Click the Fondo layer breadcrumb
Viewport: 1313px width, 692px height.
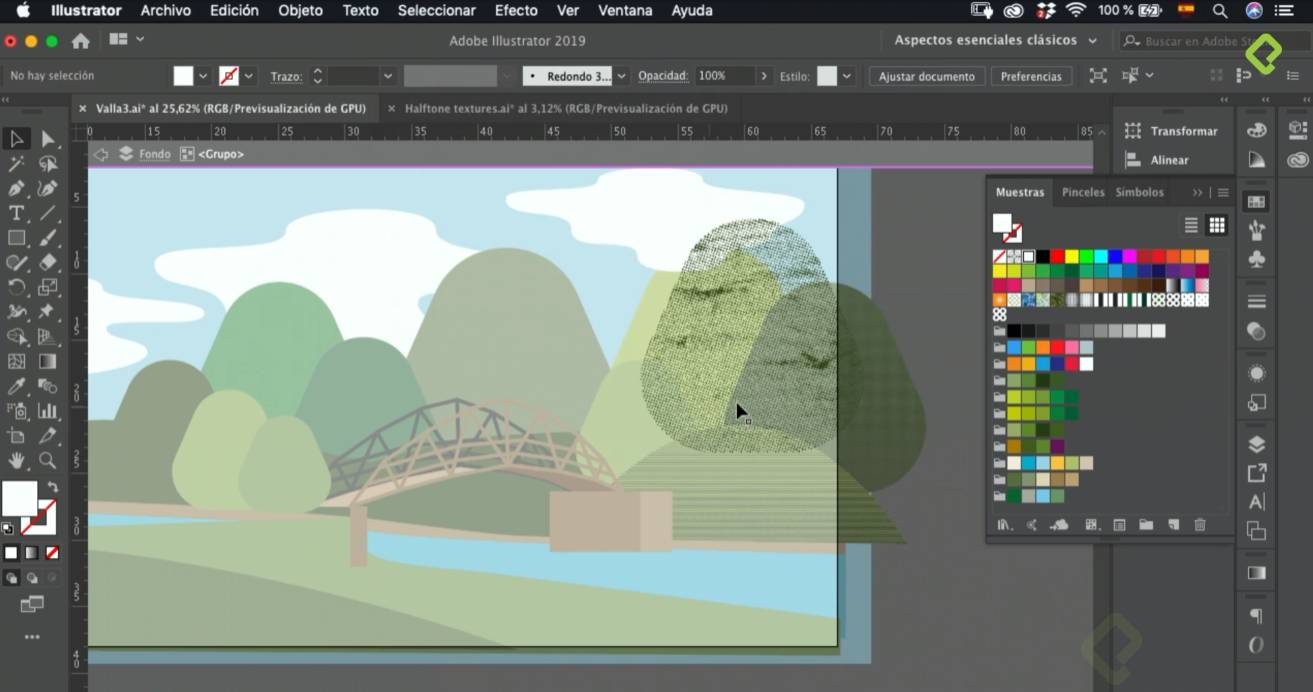[155, 154]
